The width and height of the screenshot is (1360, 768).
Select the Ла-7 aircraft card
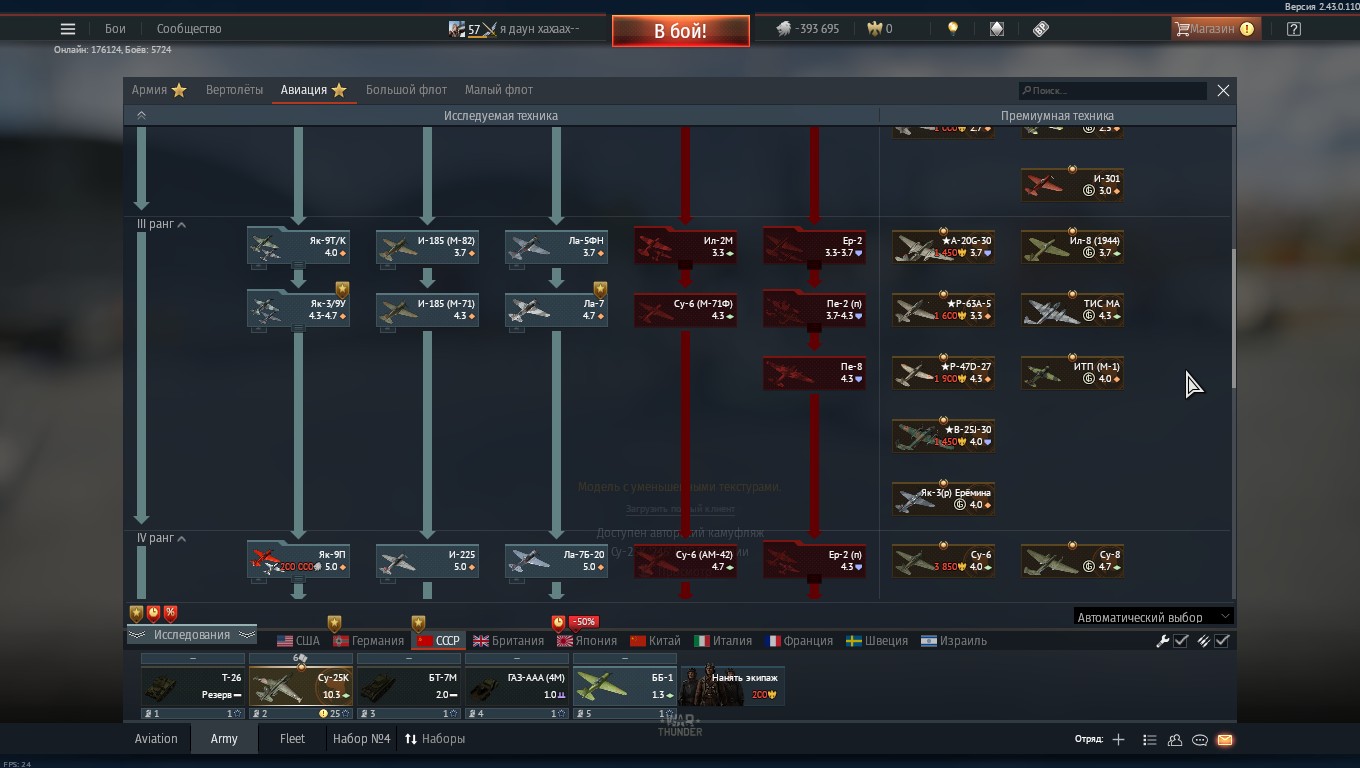pos(556,309)
